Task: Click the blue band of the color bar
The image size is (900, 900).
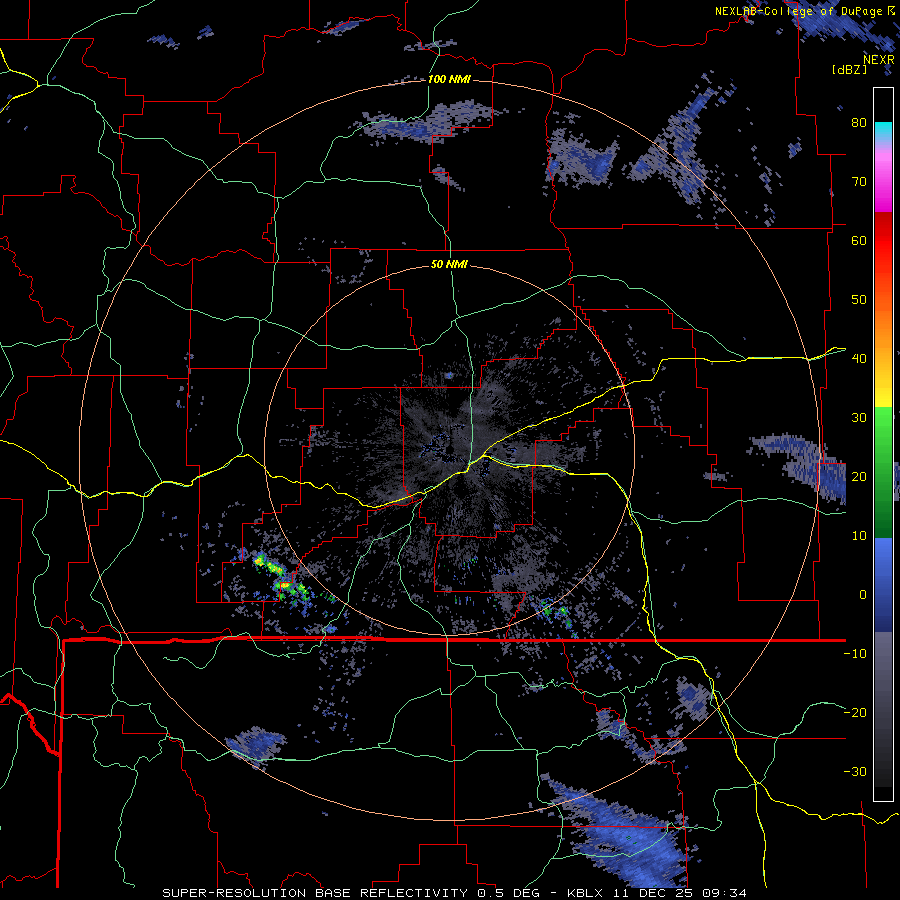Action: point(883,584)
